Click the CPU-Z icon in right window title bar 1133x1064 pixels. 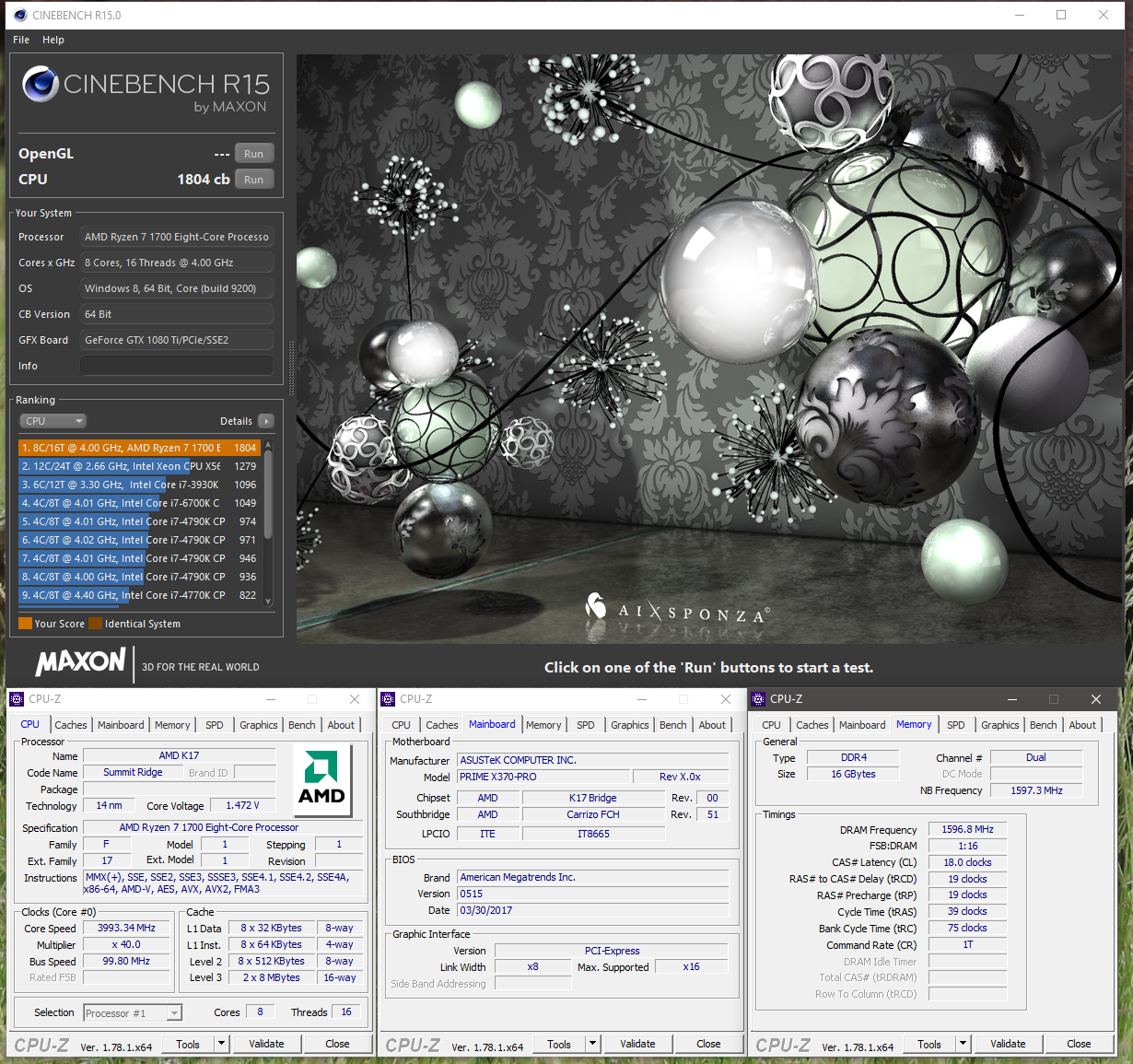click(x=758, y=699)
